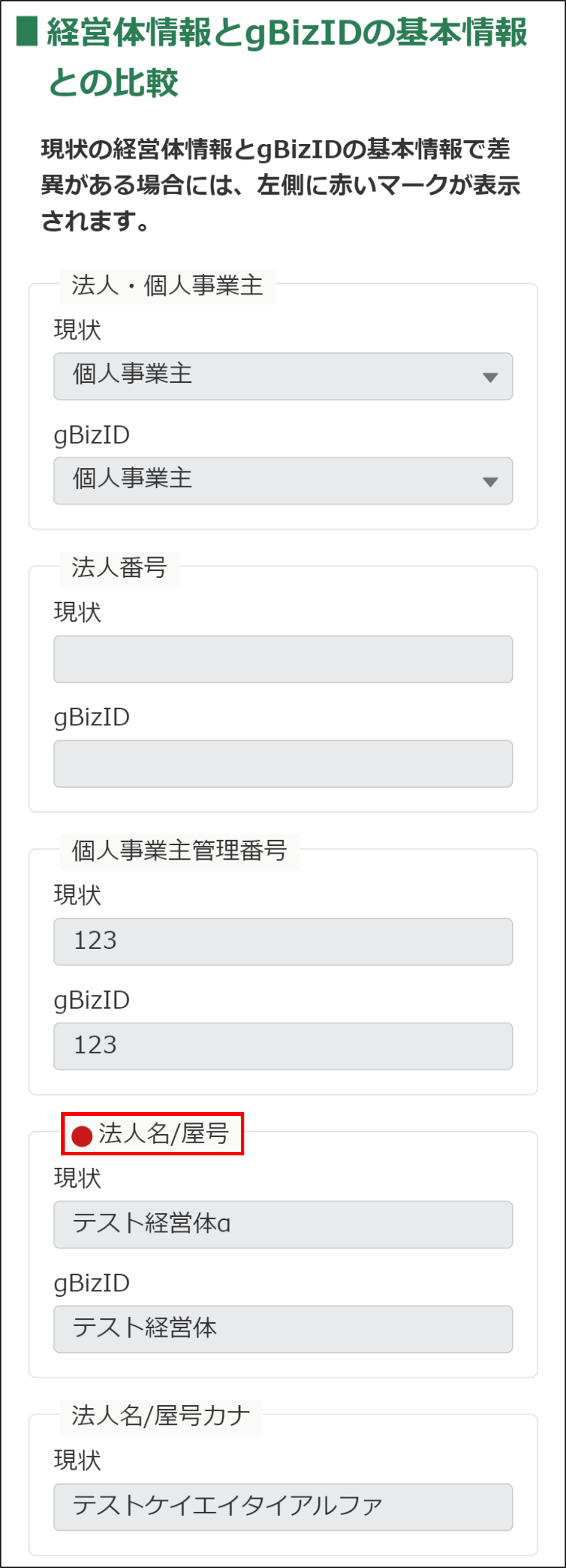Image resolution: width=566 pixels, height=1568 pixels.
Task: Click the 個人事業主管理番号 section legend
Action: [x=179, y=850]
